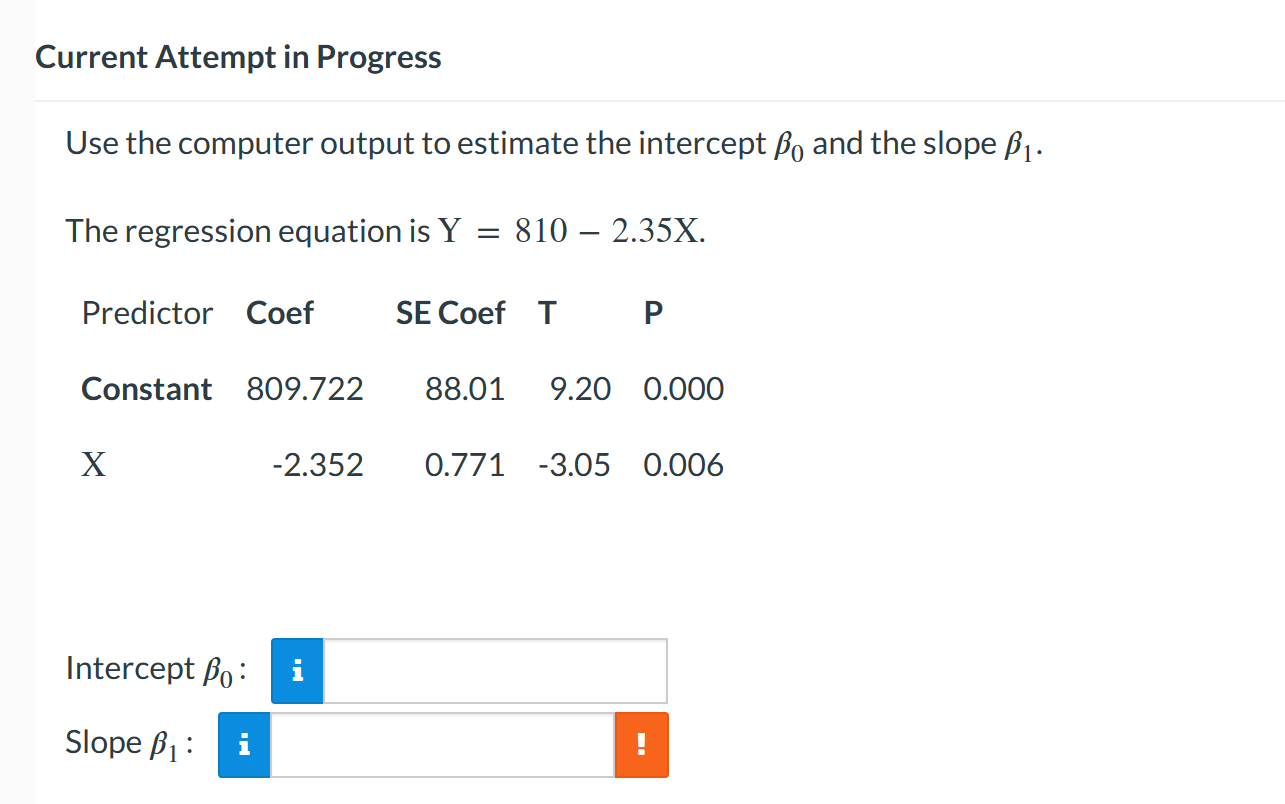Click the standard error value 0.771
1285x804 pixels.
[465, 464]
